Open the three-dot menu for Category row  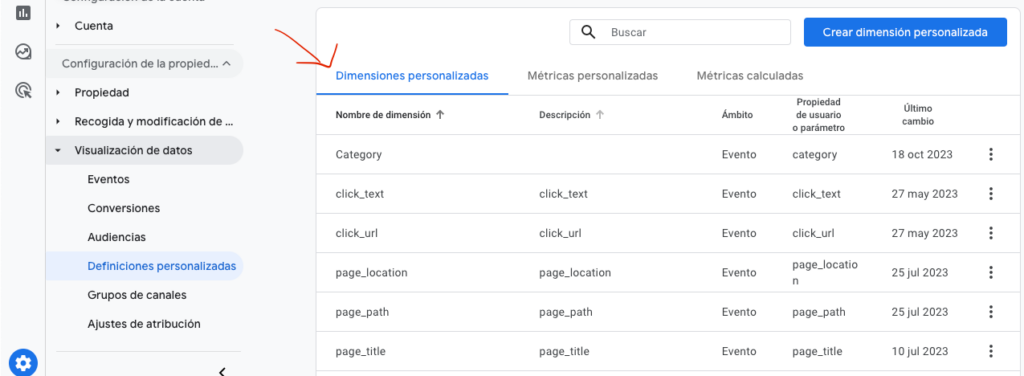coord(991,155)
